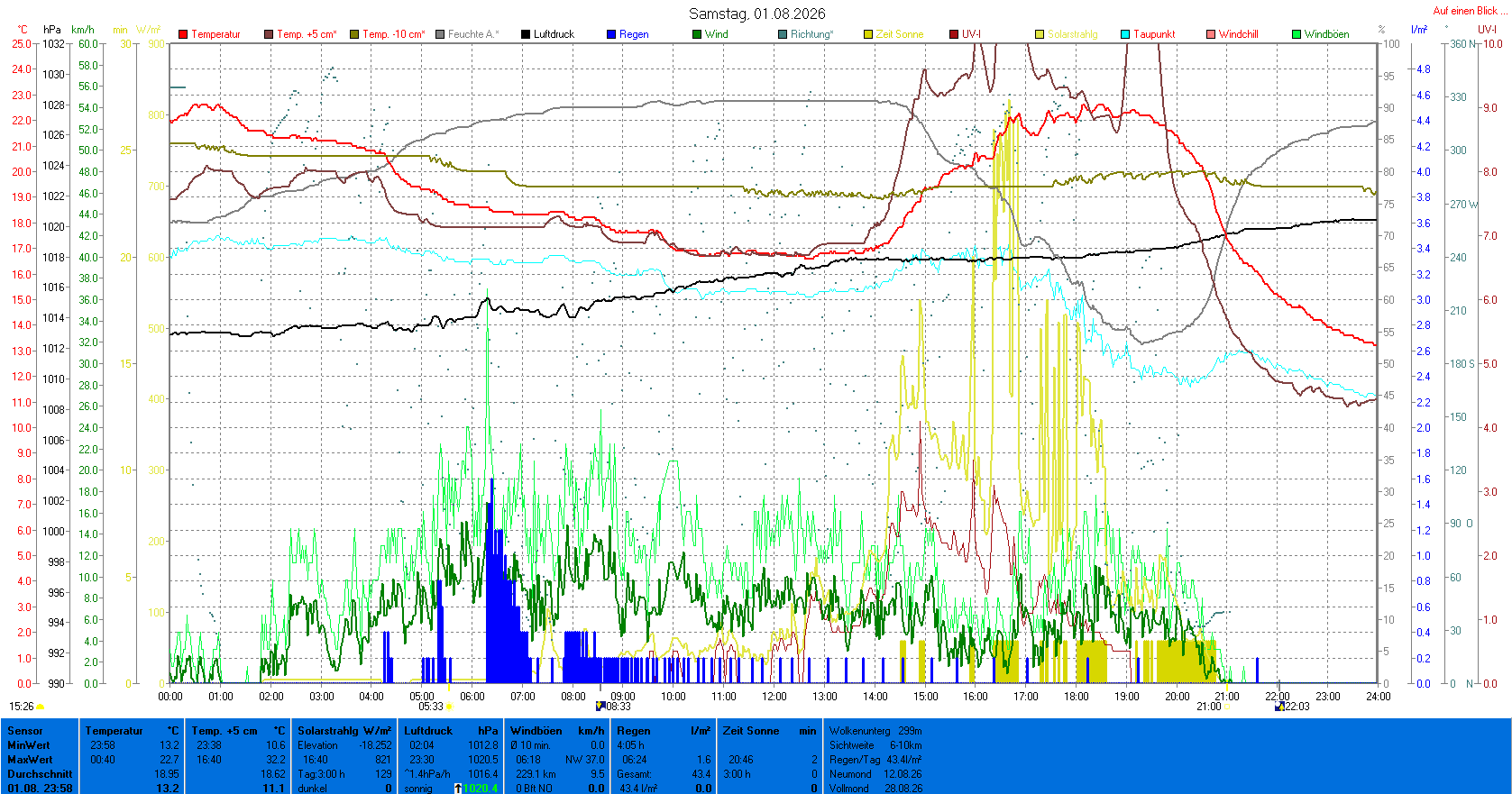The image size is (1512, 794).
Task: Click the sun icon beside 15:26
Action: (41, 707)
